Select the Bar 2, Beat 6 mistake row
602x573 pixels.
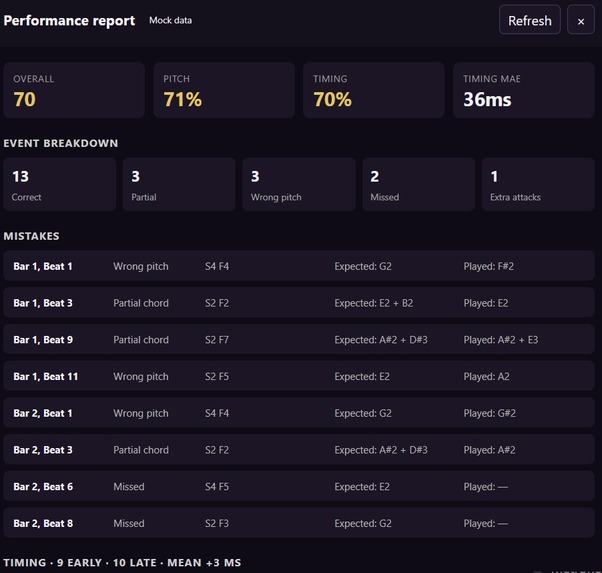299,486
